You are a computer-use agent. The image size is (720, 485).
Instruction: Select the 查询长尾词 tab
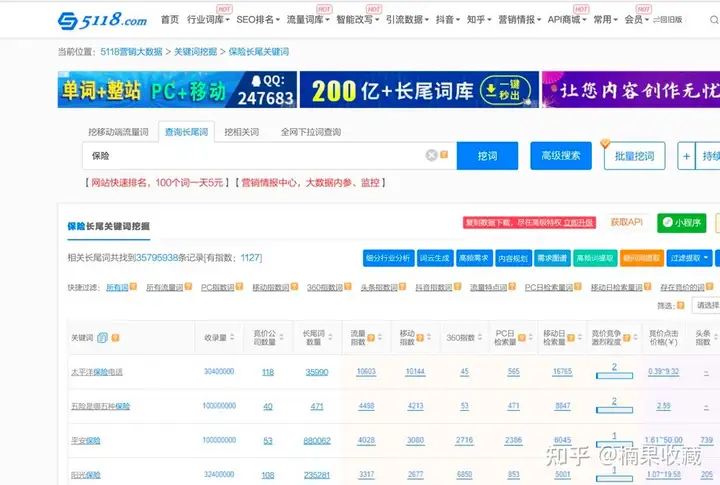pos(186,132)
